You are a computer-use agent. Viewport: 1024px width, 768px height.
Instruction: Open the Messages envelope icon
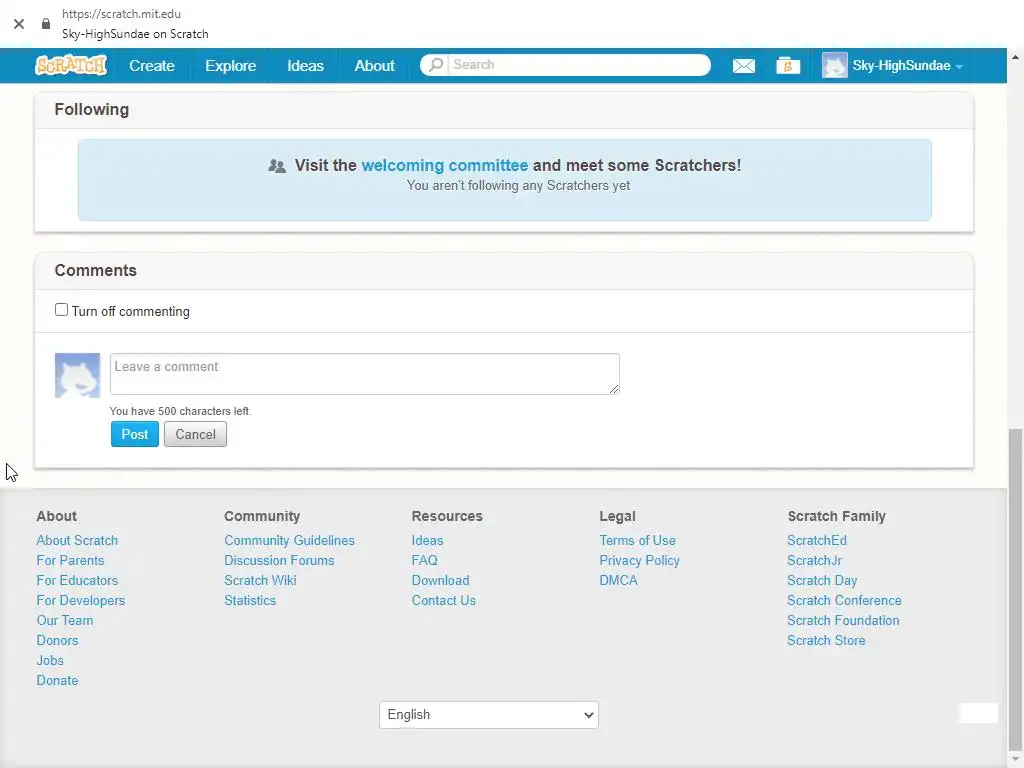pyautogui.click(x=743, y=65)
